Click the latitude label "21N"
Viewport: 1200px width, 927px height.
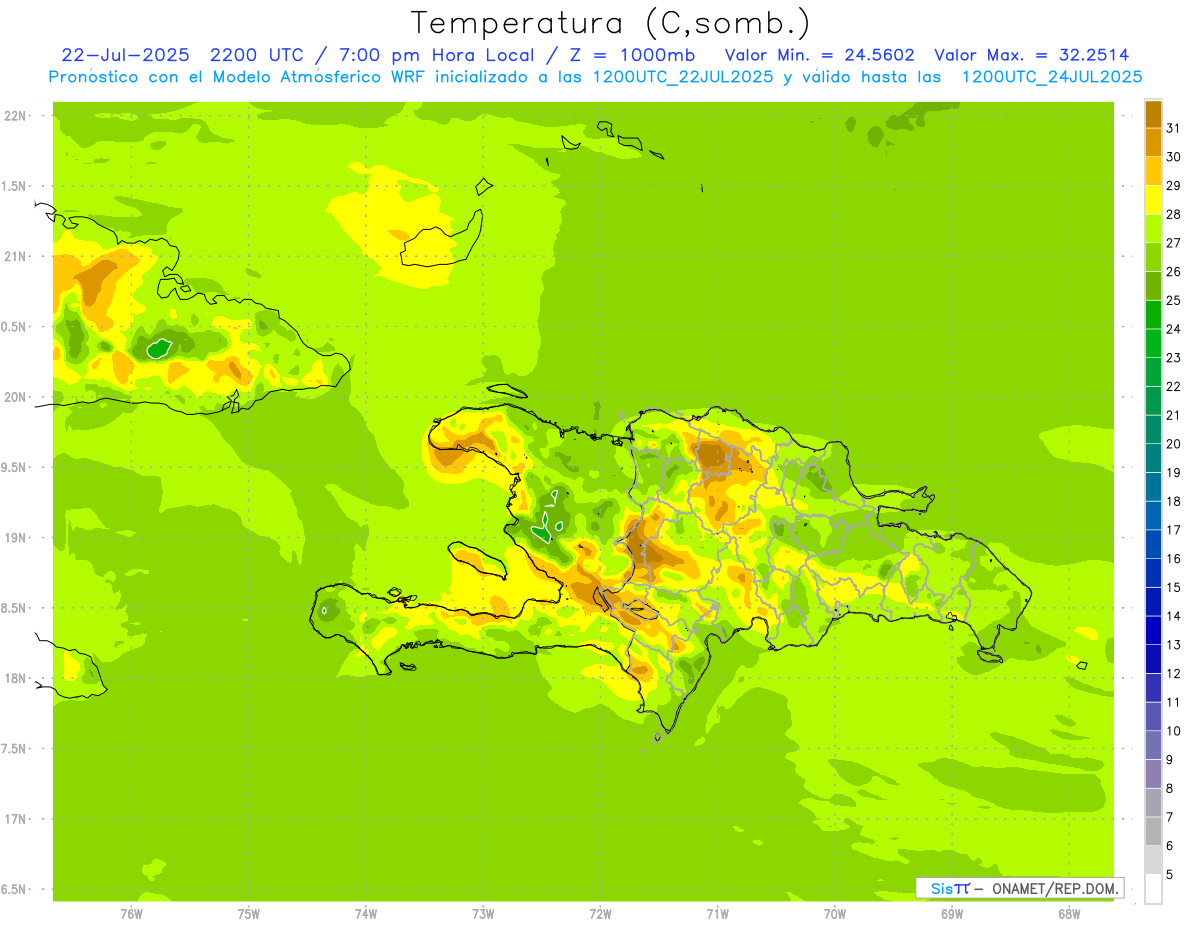[x=15, y=257]
